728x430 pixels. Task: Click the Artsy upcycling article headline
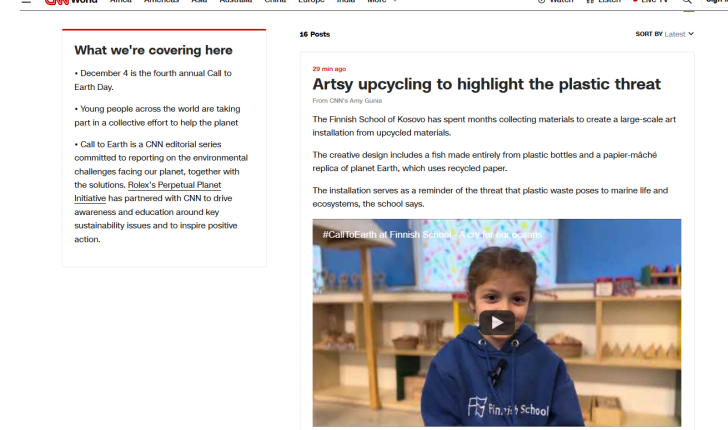tap(487, 84)
